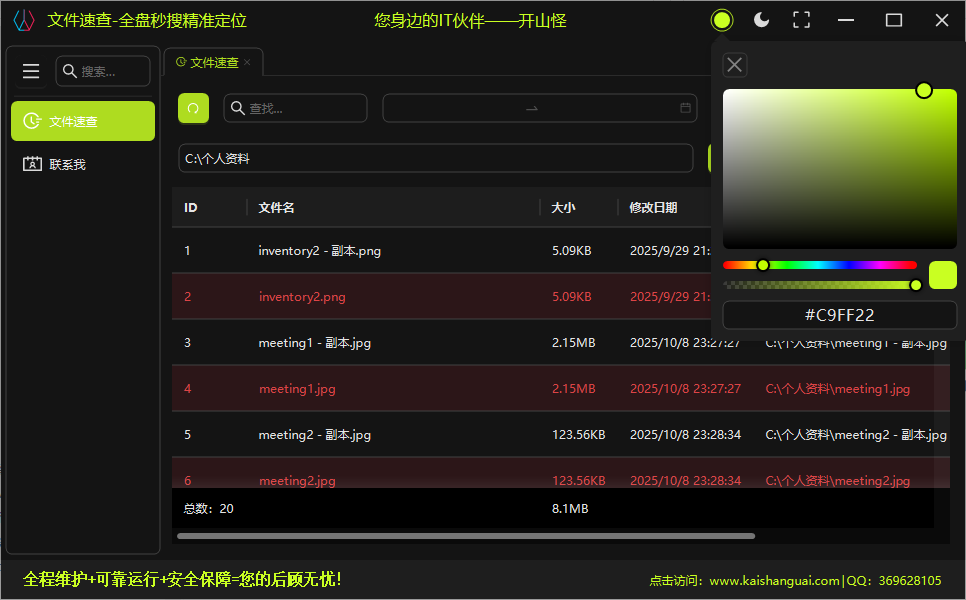Sort by the 大小 column header
The image size is (966, 600).
563,208
